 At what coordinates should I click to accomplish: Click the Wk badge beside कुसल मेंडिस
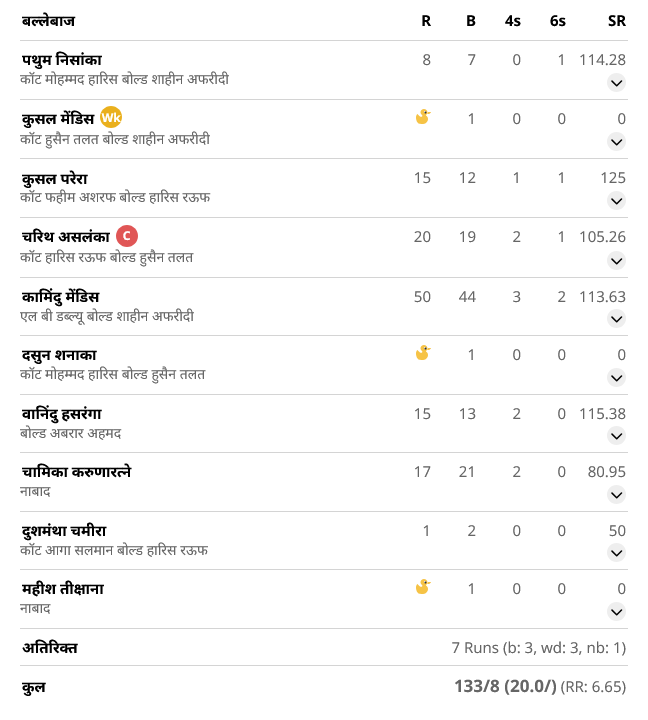click(111, 118)
